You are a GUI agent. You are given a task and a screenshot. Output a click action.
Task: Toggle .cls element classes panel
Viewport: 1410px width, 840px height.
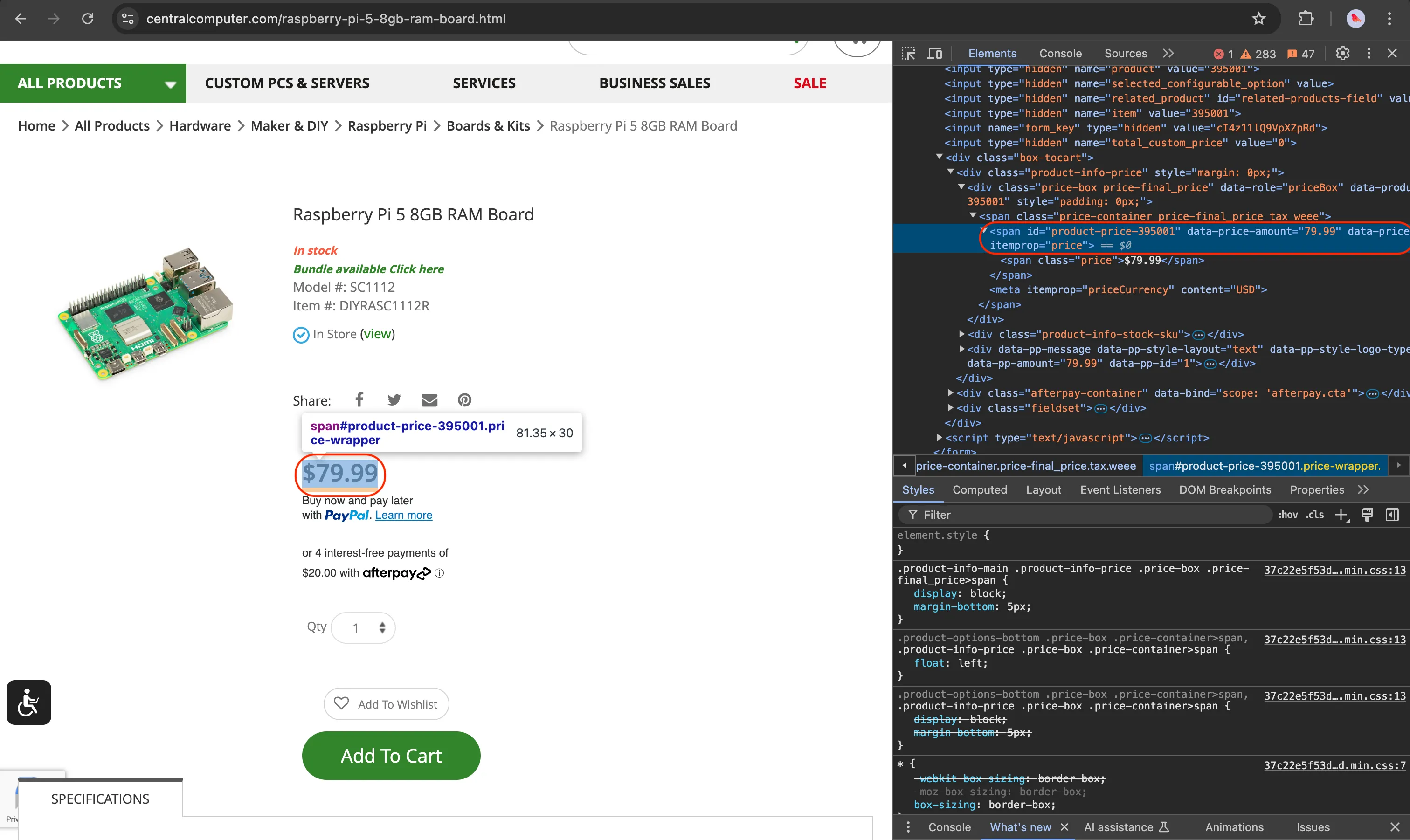1314,515
